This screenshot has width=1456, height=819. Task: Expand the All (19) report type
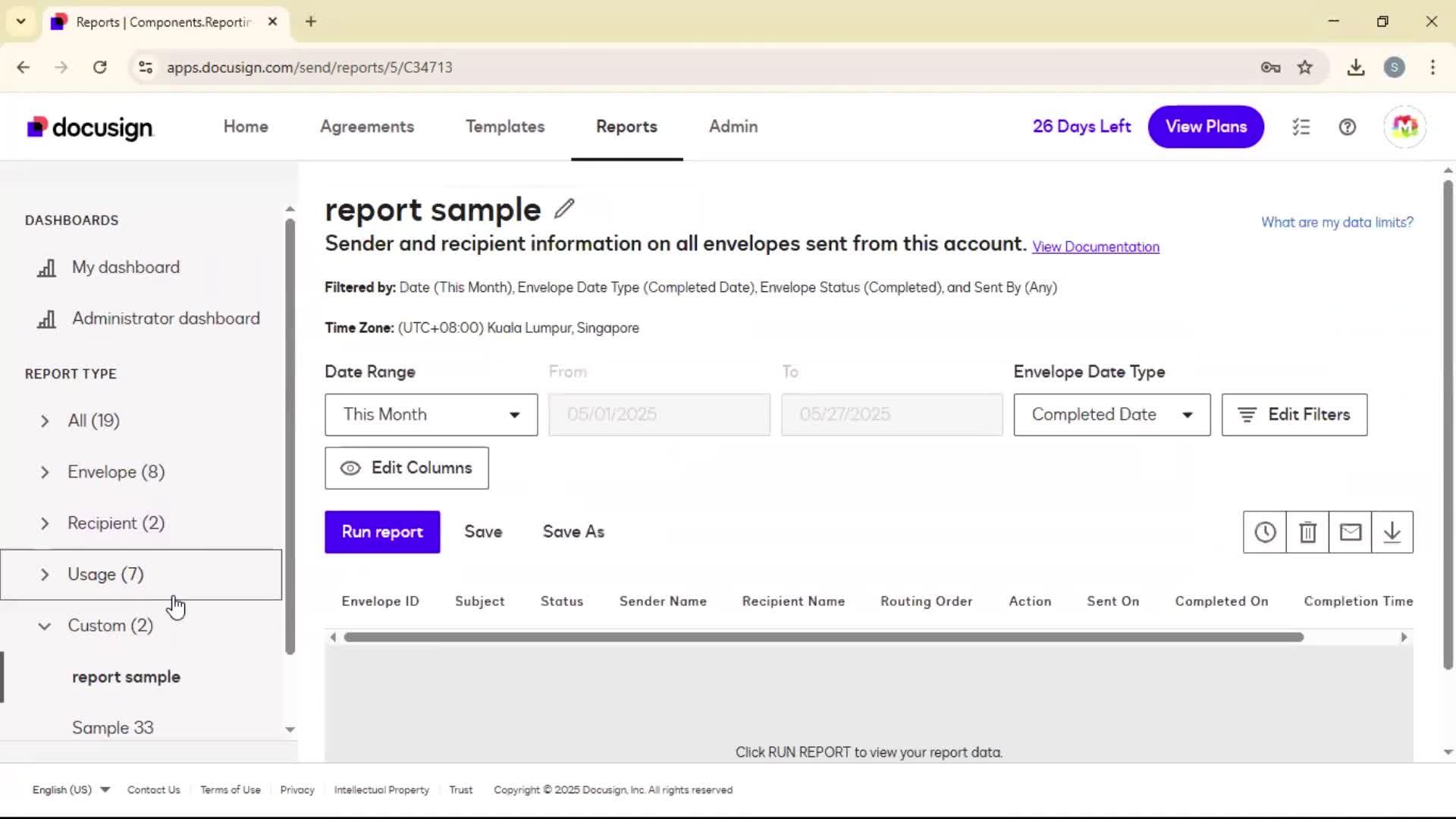[45, 421]
